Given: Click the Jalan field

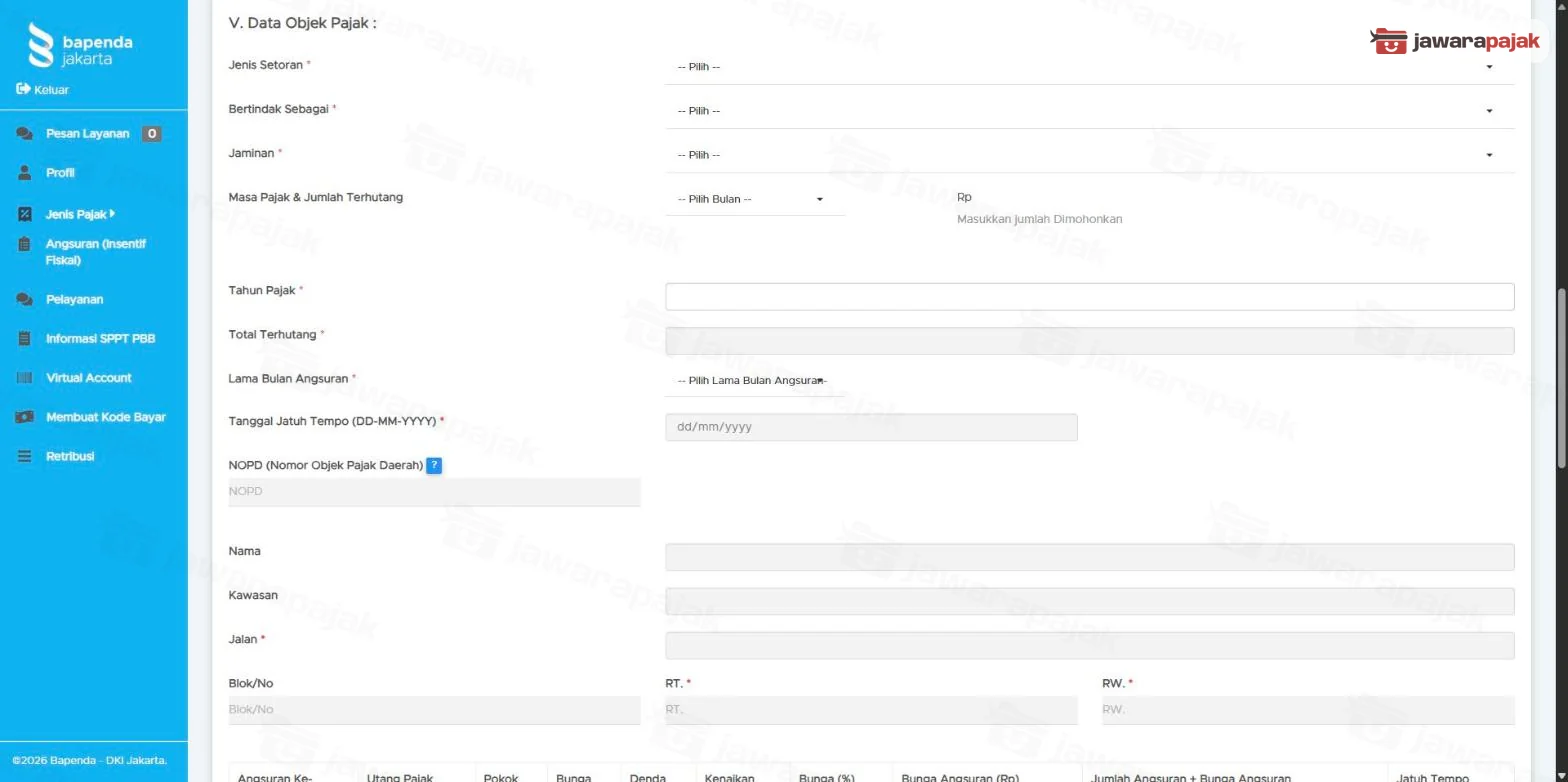Looking at the screenshot, I should point(1089,645).
